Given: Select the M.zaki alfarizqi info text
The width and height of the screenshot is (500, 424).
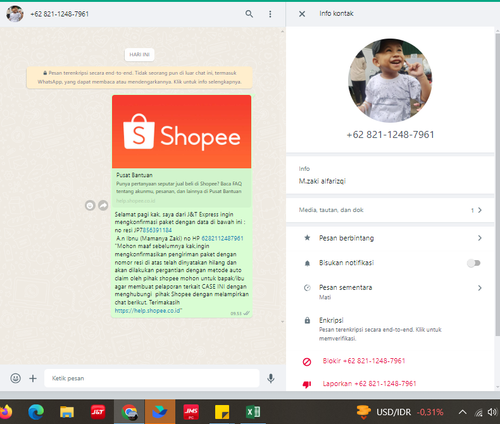Looking at the screenshot, I should click(322, 181).
